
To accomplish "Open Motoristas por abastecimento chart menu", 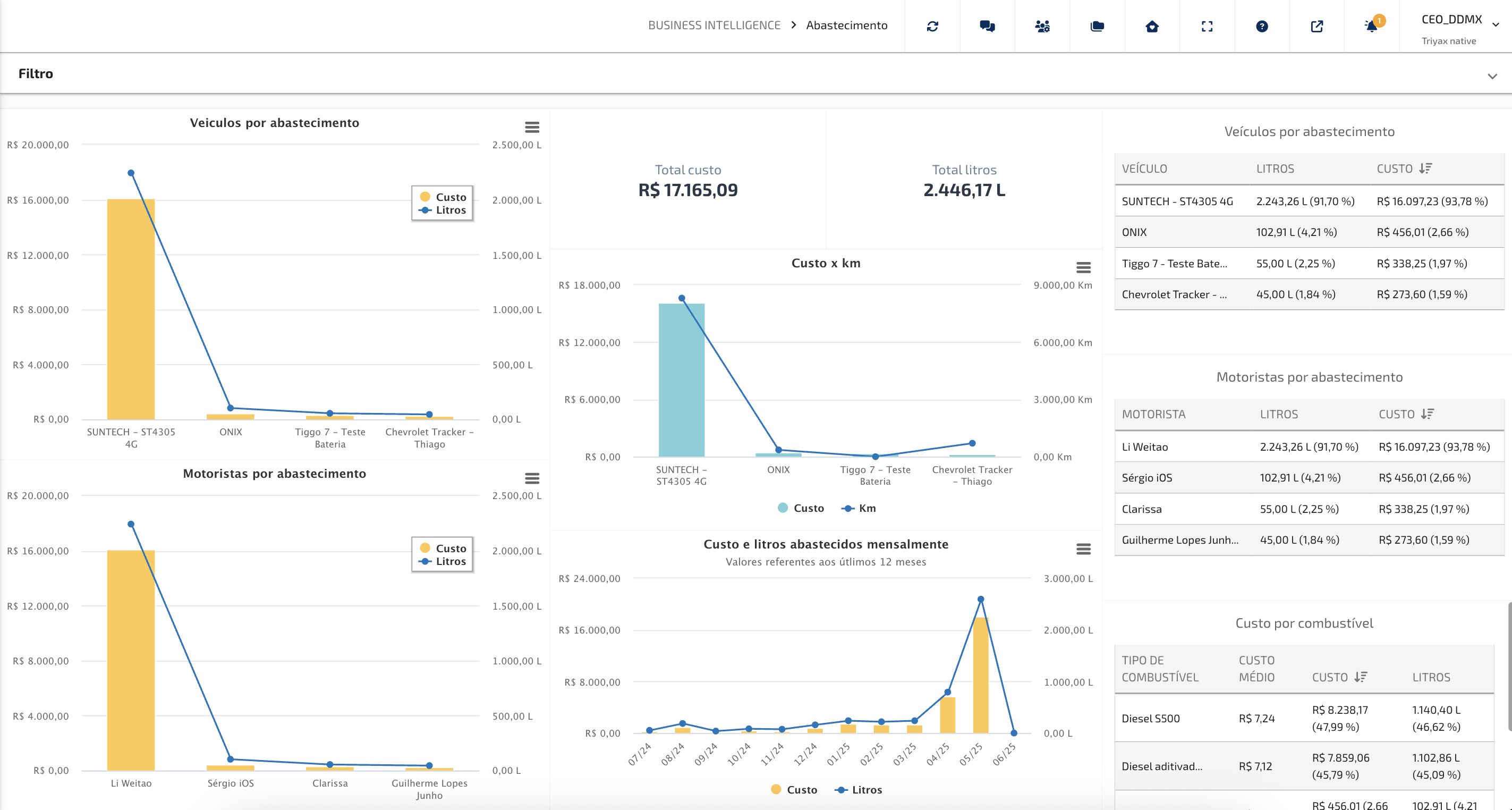I will [532, 479].
